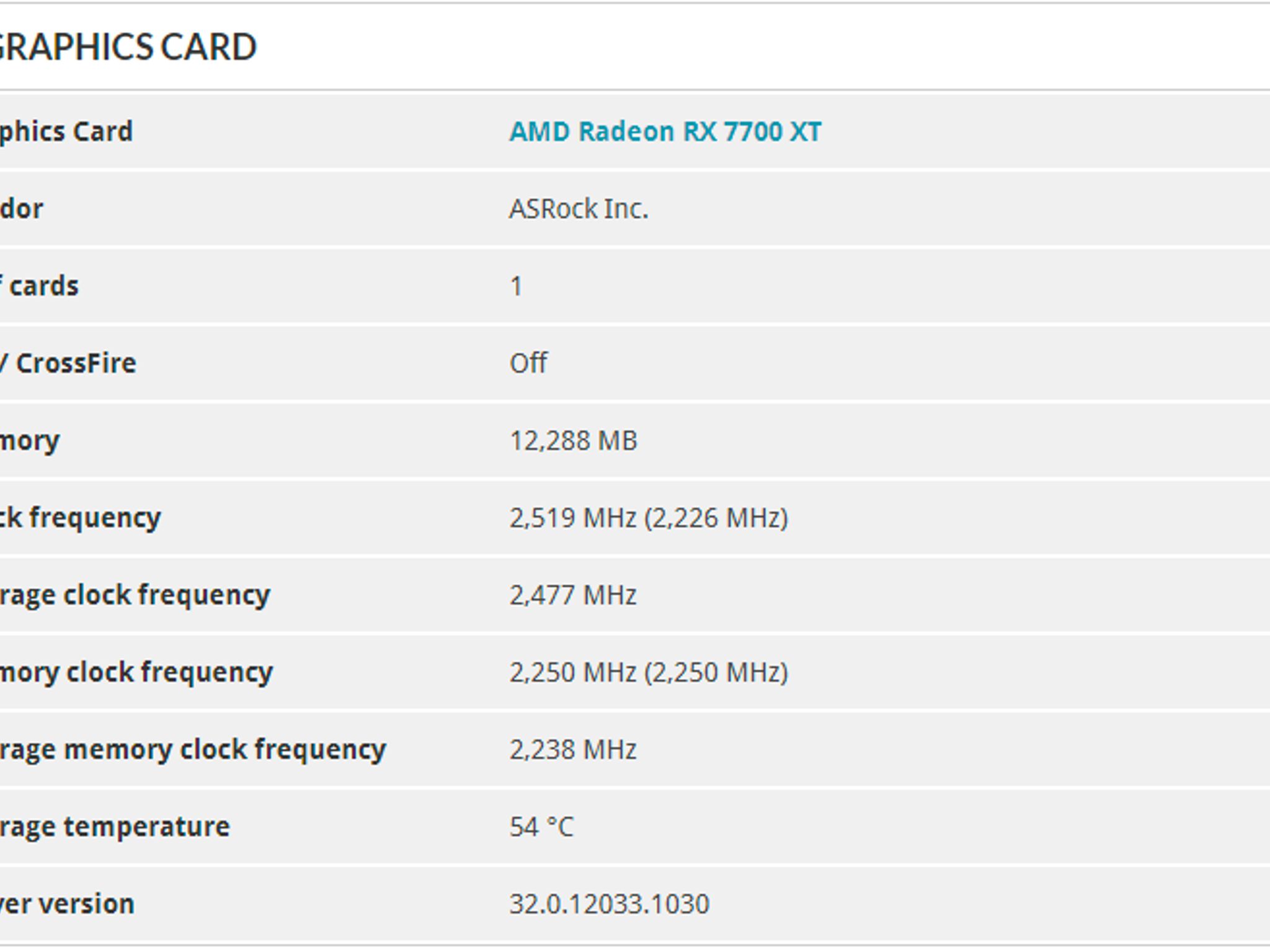Select the 2,519 MHz (2,226 MHz) clock value
Viewport: 1270px width, 952px height.
pyautogui.click(x=649, y=518)
